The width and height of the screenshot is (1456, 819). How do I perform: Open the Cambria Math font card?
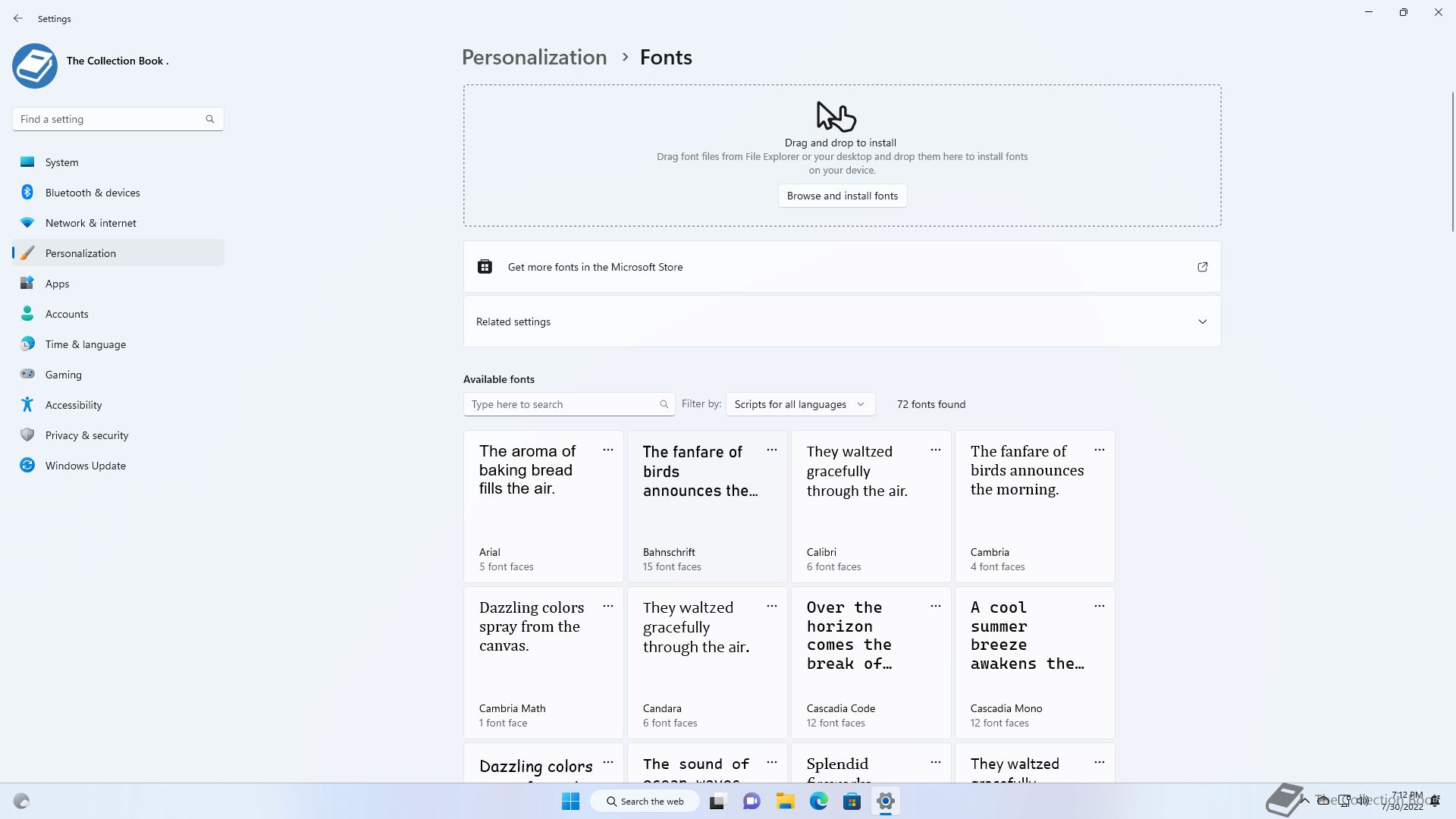[x=544, y=663]
